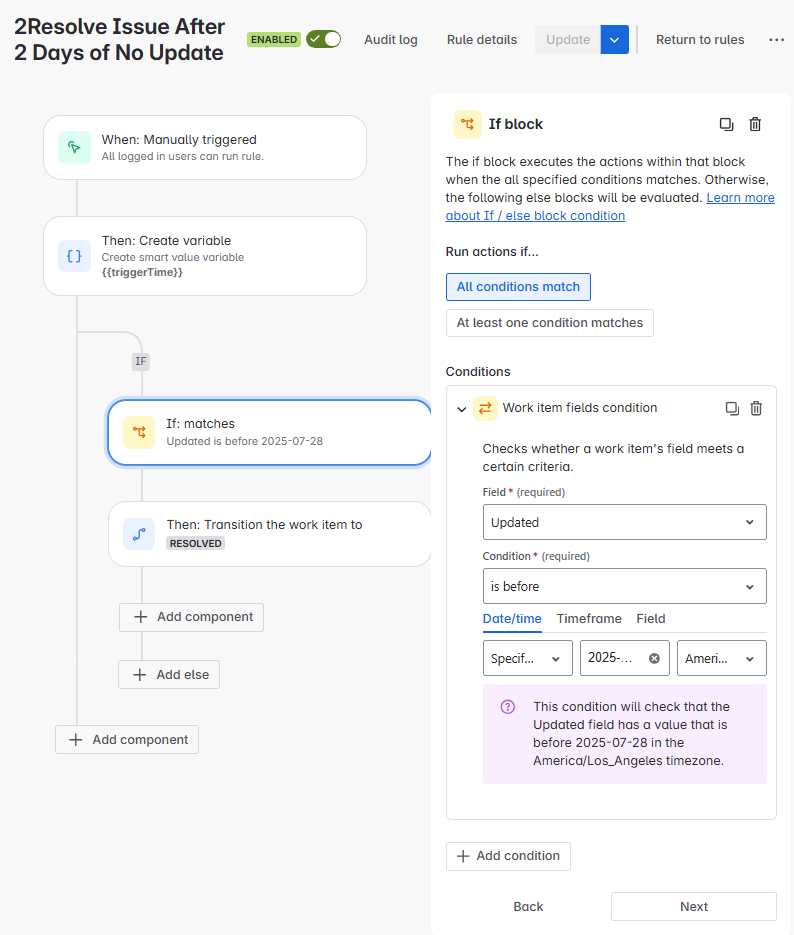Select the When: Manually triggered card
This screenshot has width=794, height=935.
pyautogui.click(x=205, y=147)
